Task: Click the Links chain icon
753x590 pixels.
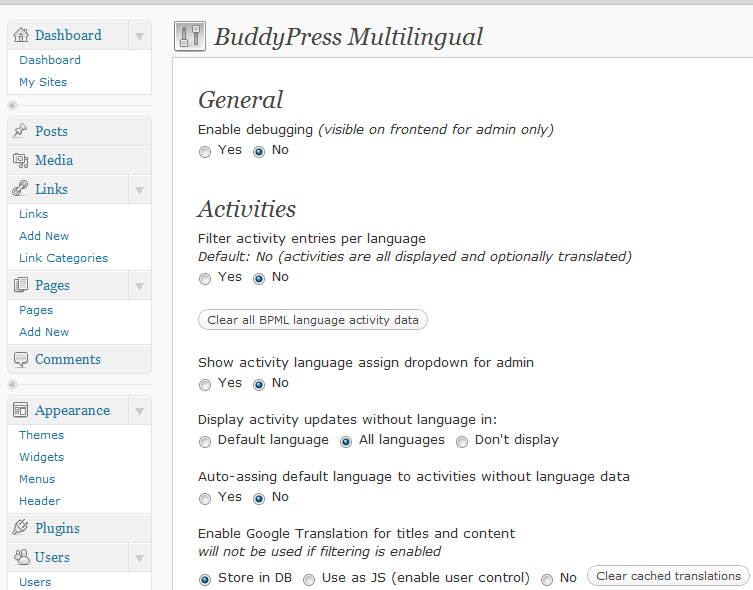Action: [21, 189]
